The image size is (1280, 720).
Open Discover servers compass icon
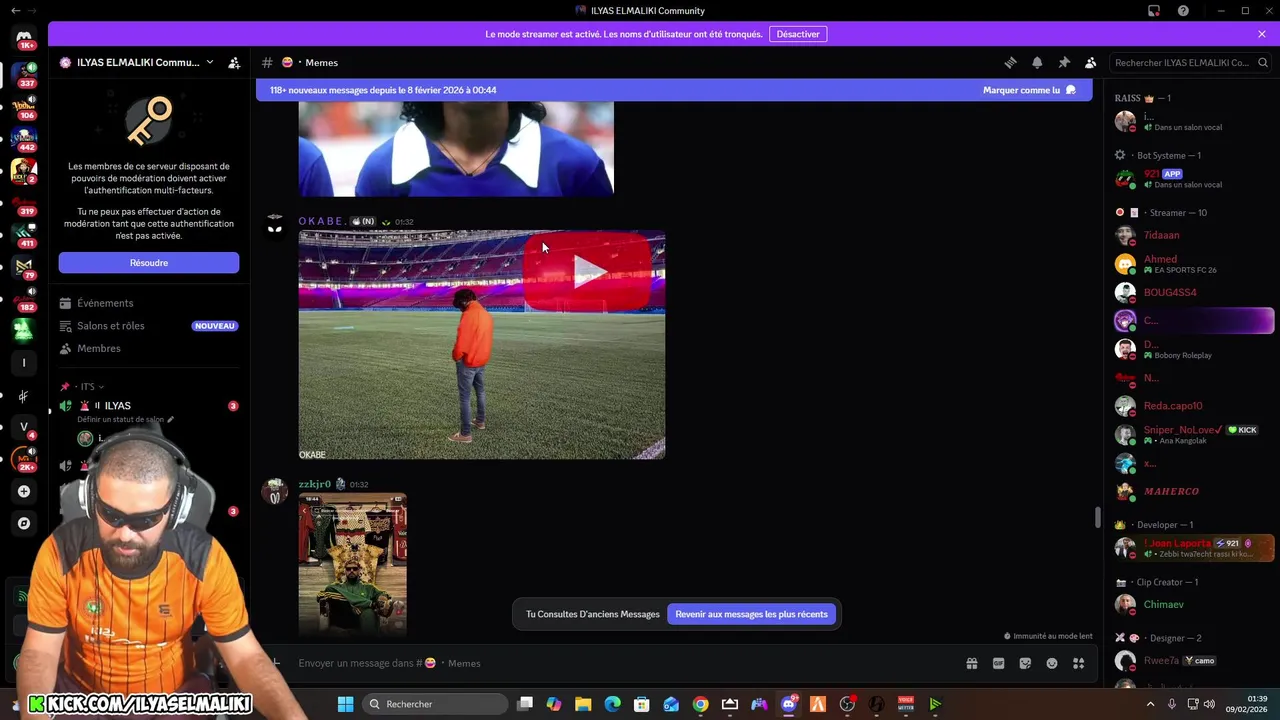[x=24, y=523]
